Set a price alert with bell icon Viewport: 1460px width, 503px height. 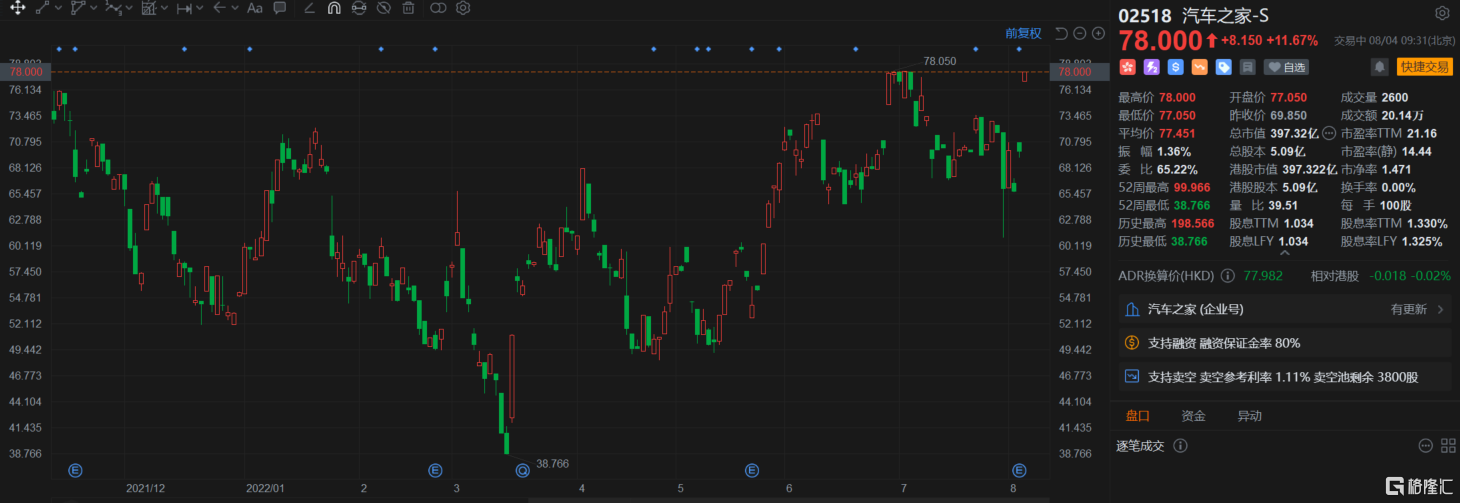pos(1380,67)
